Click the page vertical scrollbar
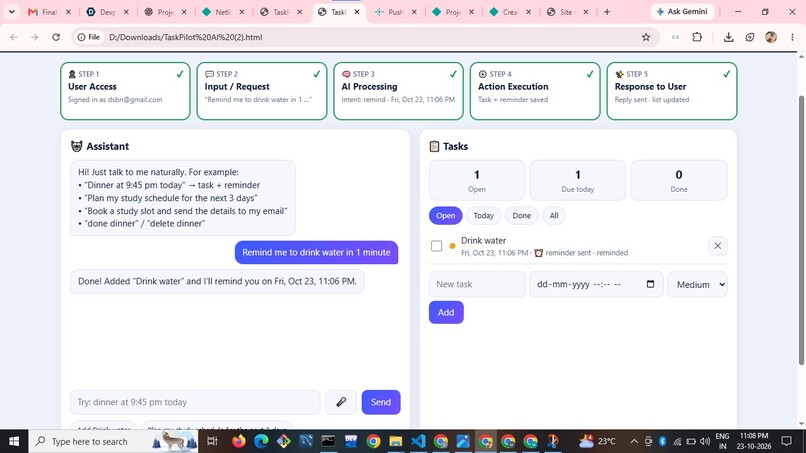This screenshot has height=453, width=806. point(801,230)
